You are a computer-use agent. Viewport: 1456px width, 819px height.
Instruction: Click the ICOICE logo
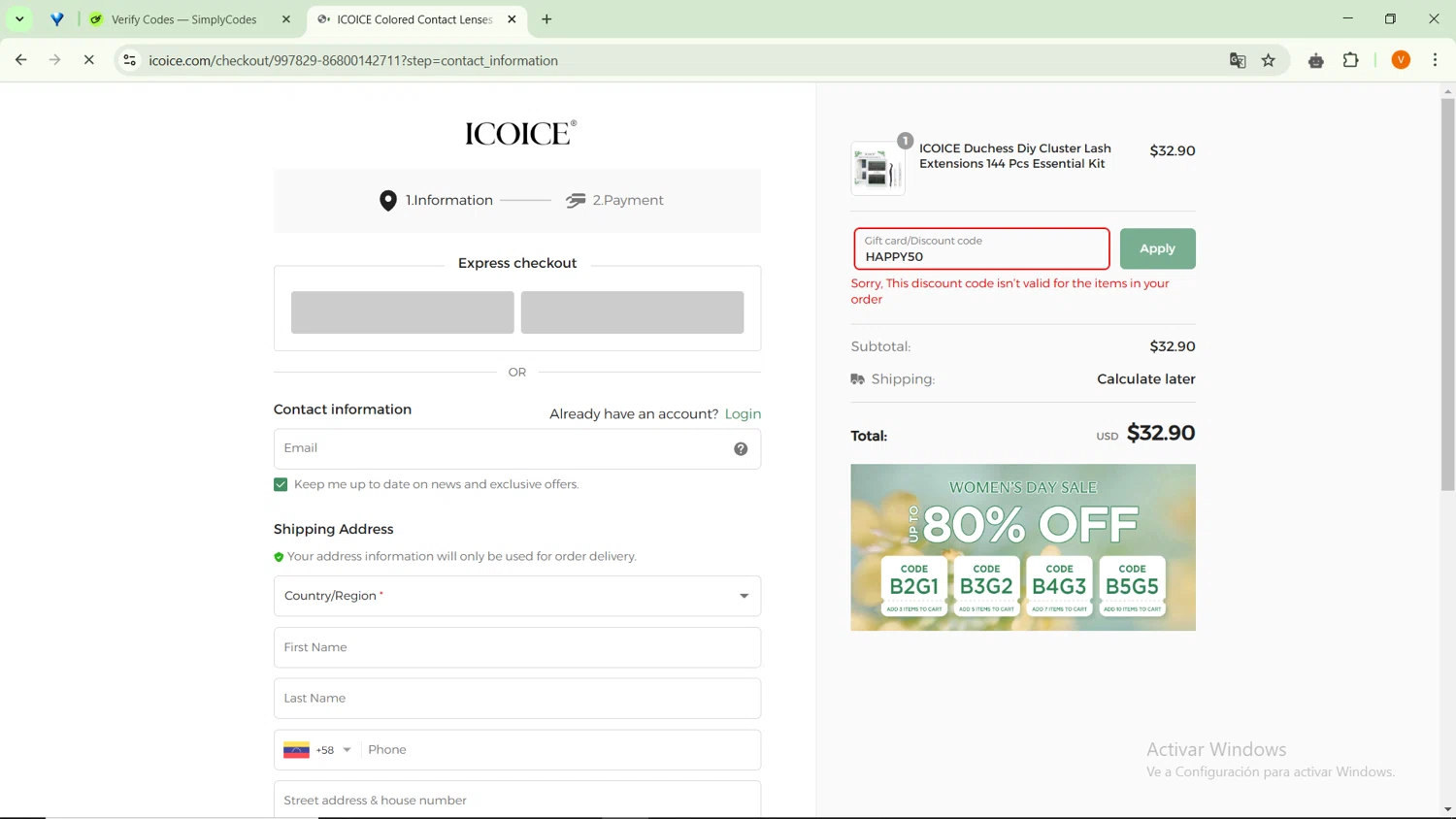point(520,133)
